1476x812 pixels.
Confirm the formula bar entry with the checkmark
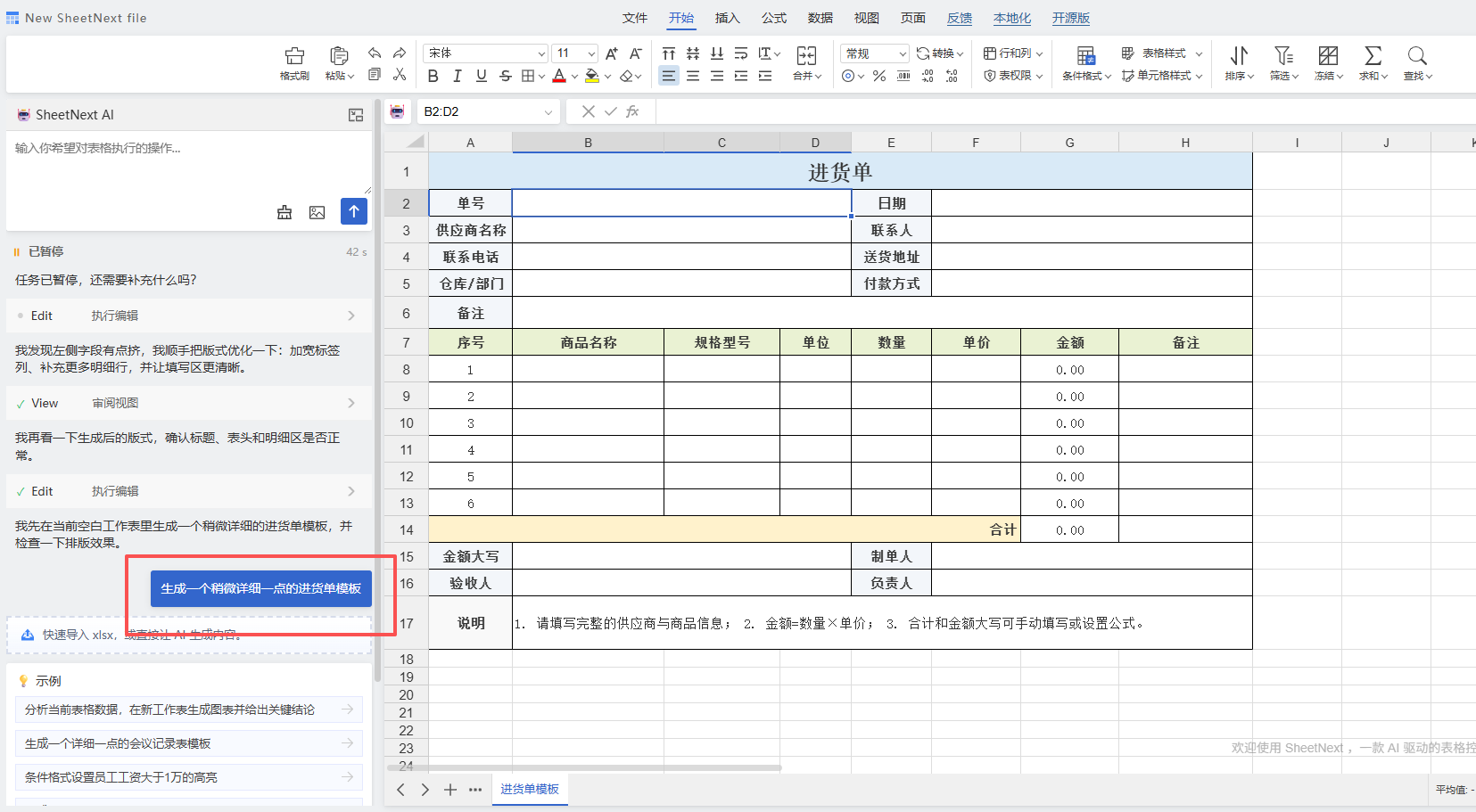(x=611, y=111)
